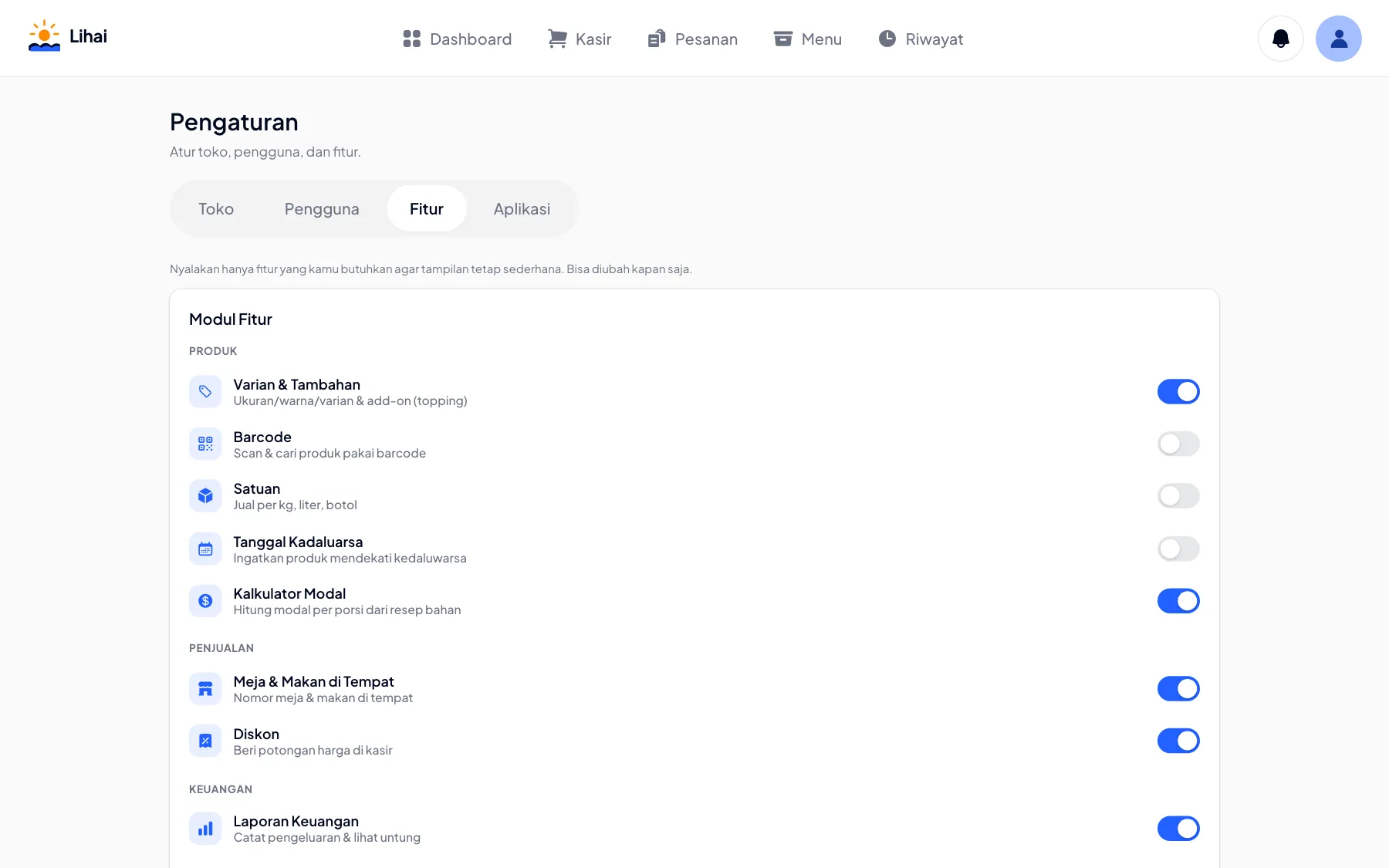Click the Laporan Keuangan chart icon

pos(205,829)
